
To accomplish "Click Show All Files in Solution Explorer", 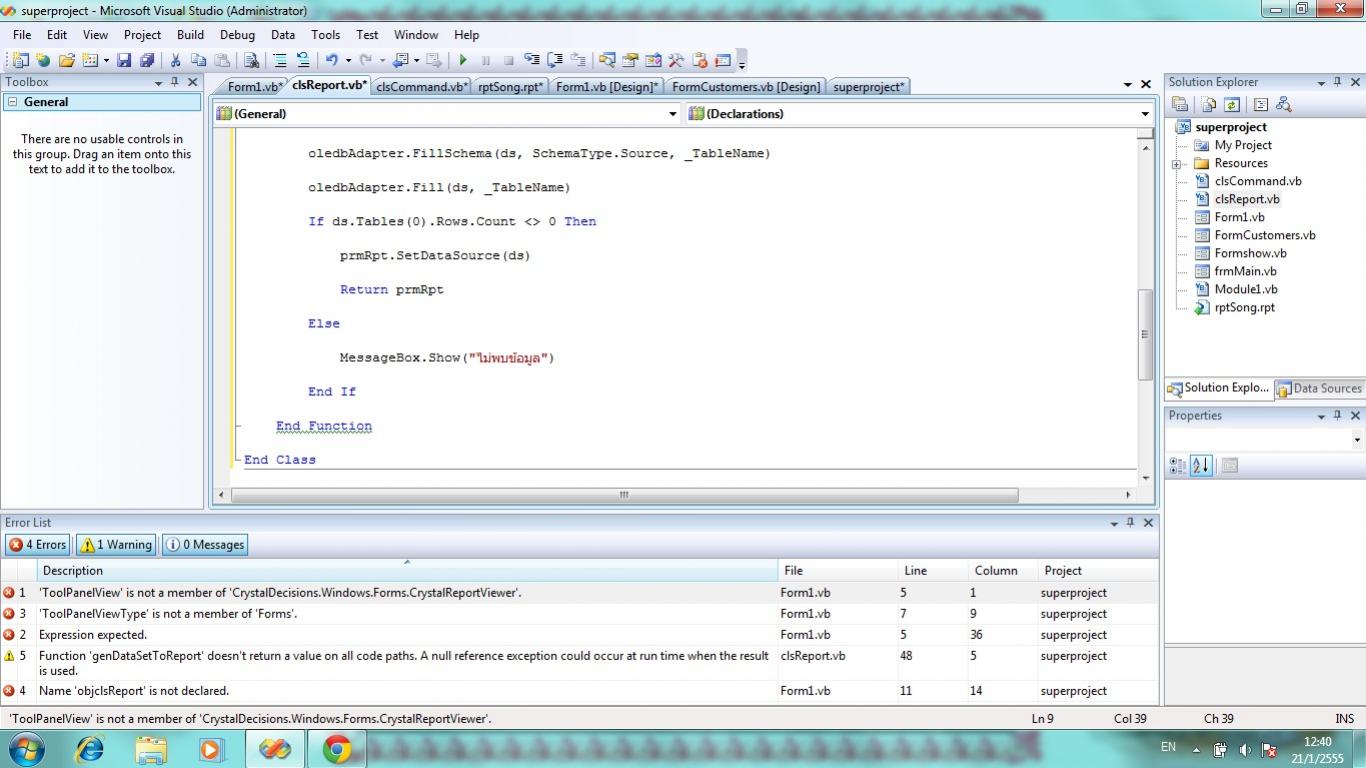I will [x=1209, y=104].
